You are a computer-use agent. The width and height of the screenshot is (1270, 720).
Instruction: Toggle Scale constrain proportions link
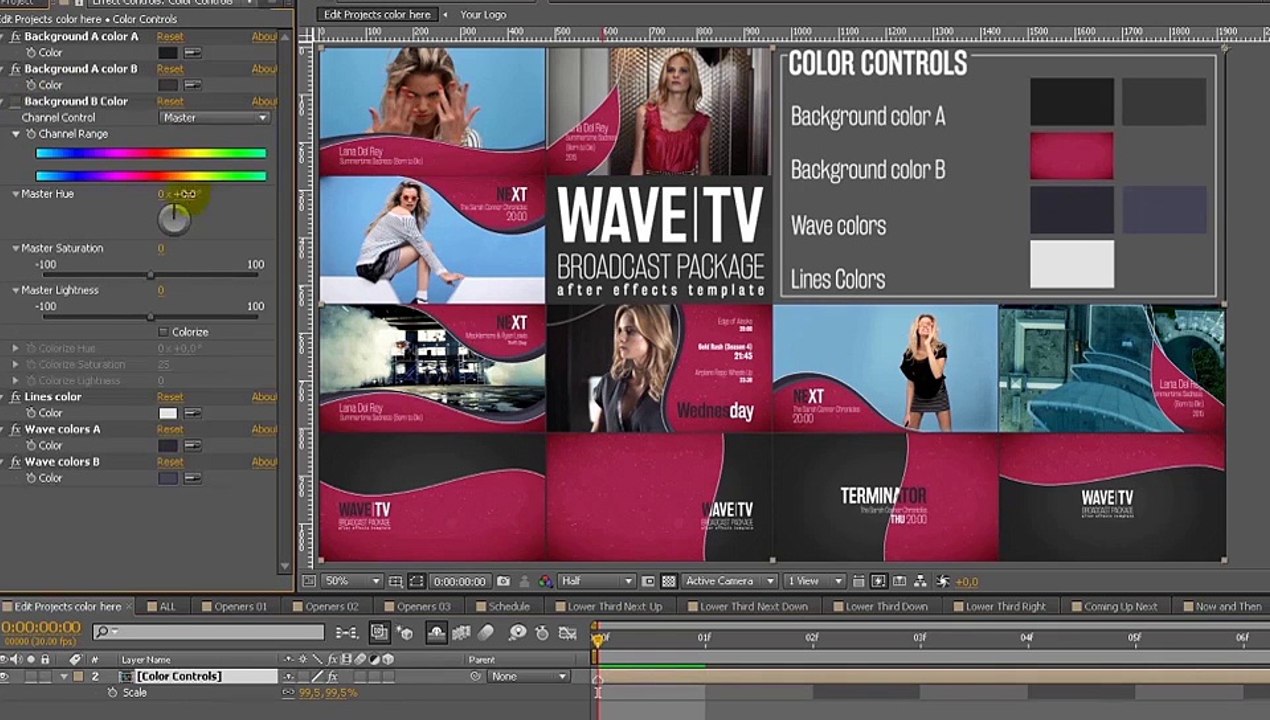click(289, 693)
